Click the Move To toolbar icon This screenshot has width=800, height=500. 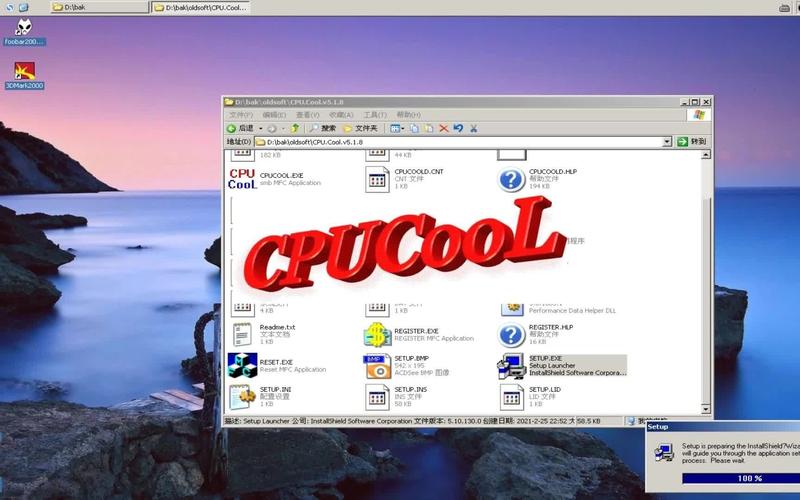414,129
